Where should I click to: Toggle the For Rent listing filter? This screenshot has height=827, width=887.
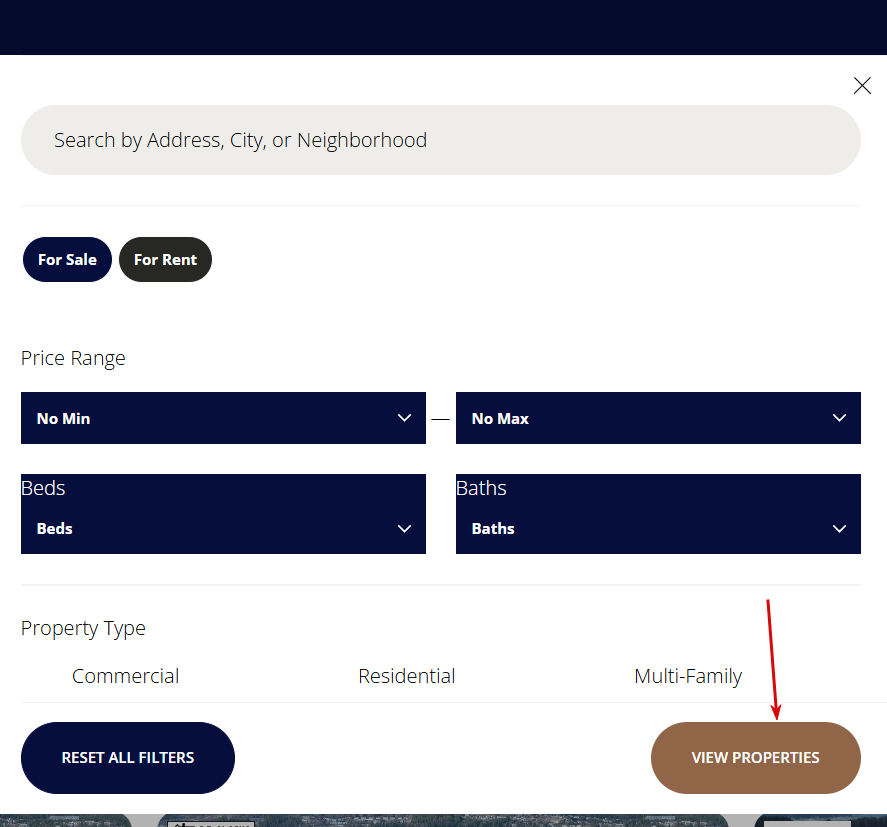coord(165,260)
